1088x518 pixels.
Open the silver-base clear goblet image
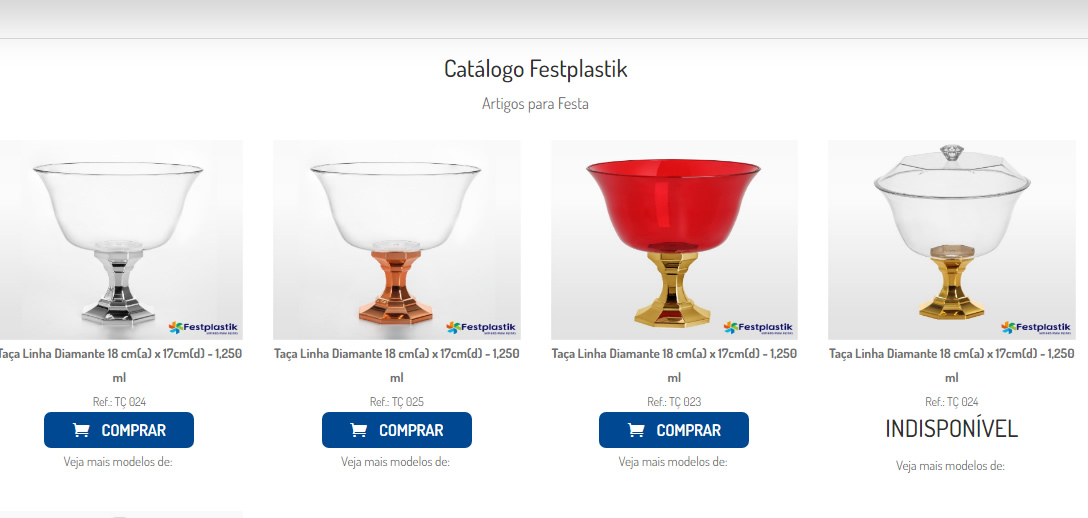coord(119,240)
